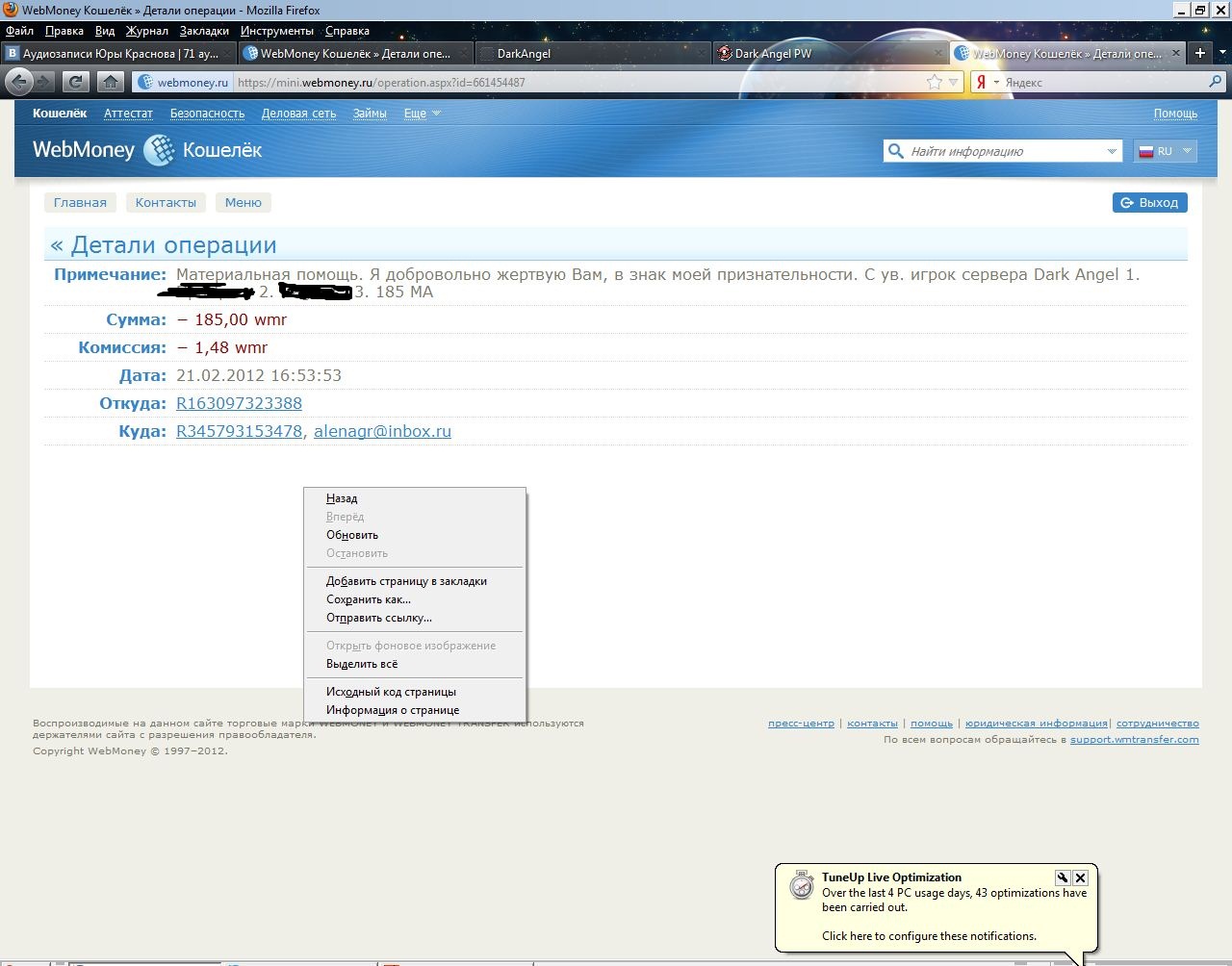The image size is (1232, 966).
Task: Open the Аттестат navigation link
Action: point(128,114)
